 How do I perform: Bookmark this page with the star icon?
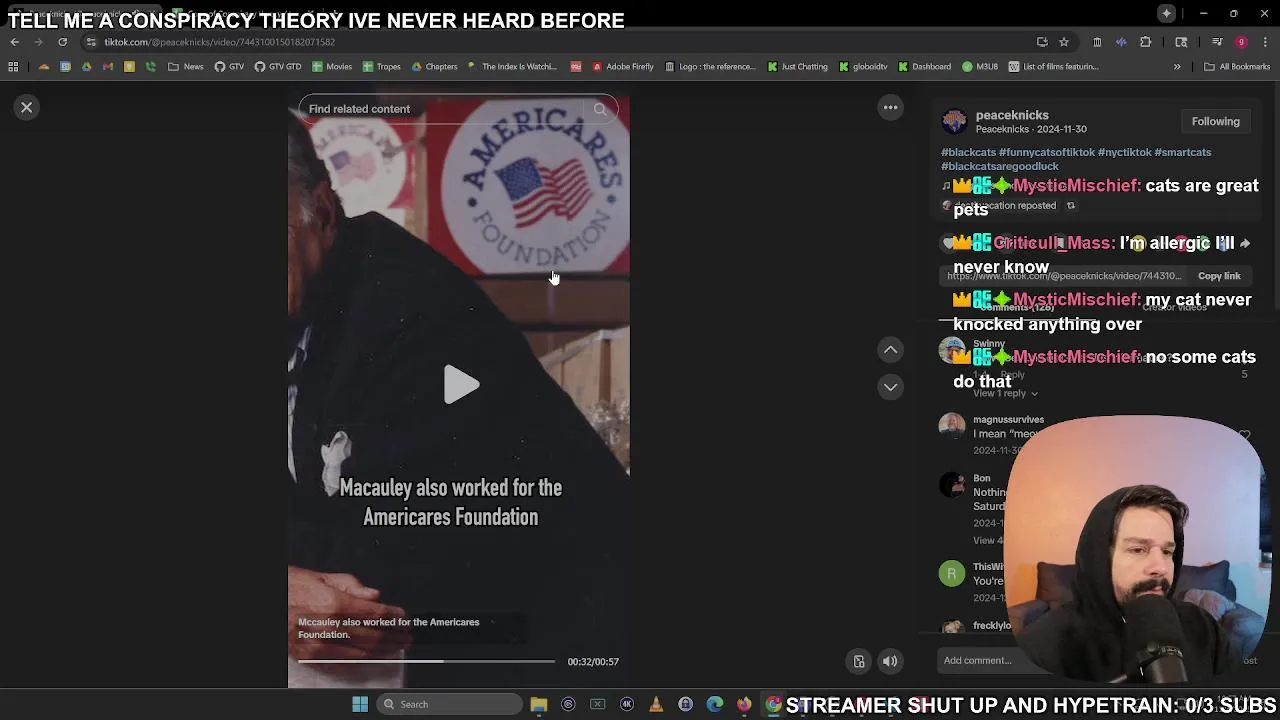1064,42
